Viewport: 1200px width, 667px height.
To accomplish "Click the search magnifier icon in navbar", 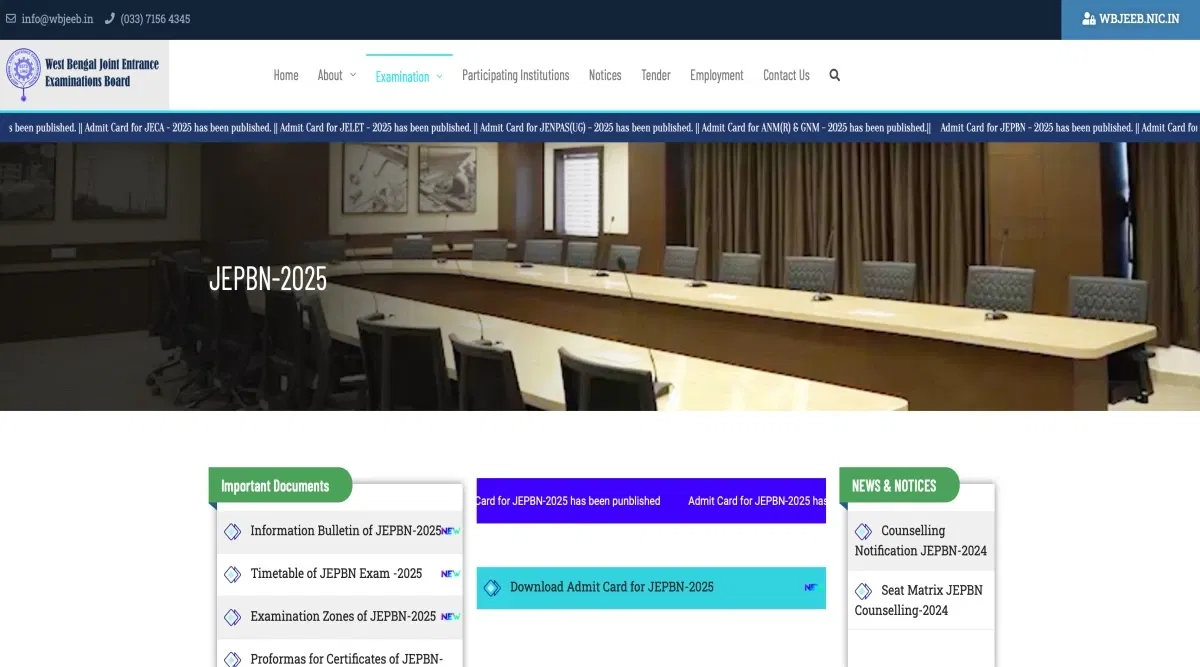I will coord(834,75).
